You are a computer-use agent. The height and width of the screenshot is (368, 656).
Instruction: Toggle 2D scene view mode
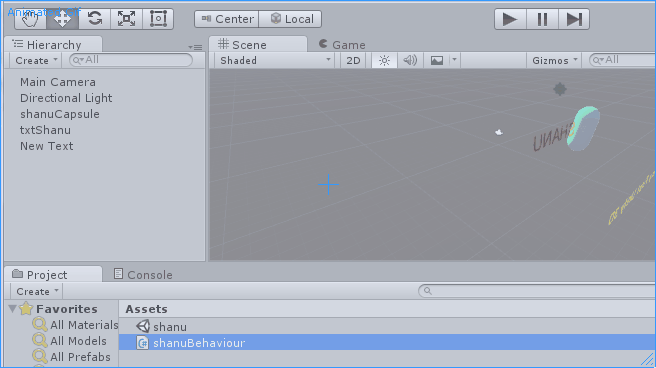click(x=353, y=60)
